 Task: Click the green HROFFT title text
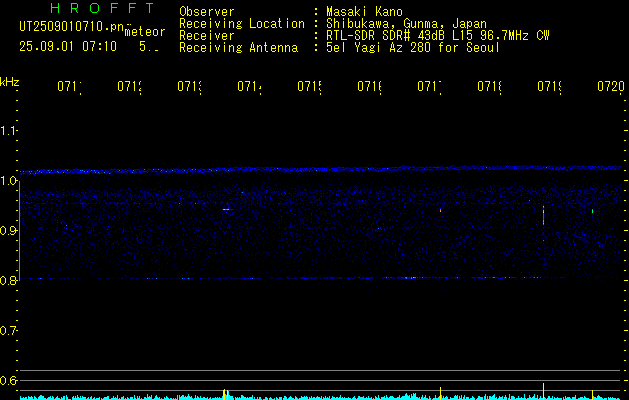pyautogui.click(x=103, y=8)
